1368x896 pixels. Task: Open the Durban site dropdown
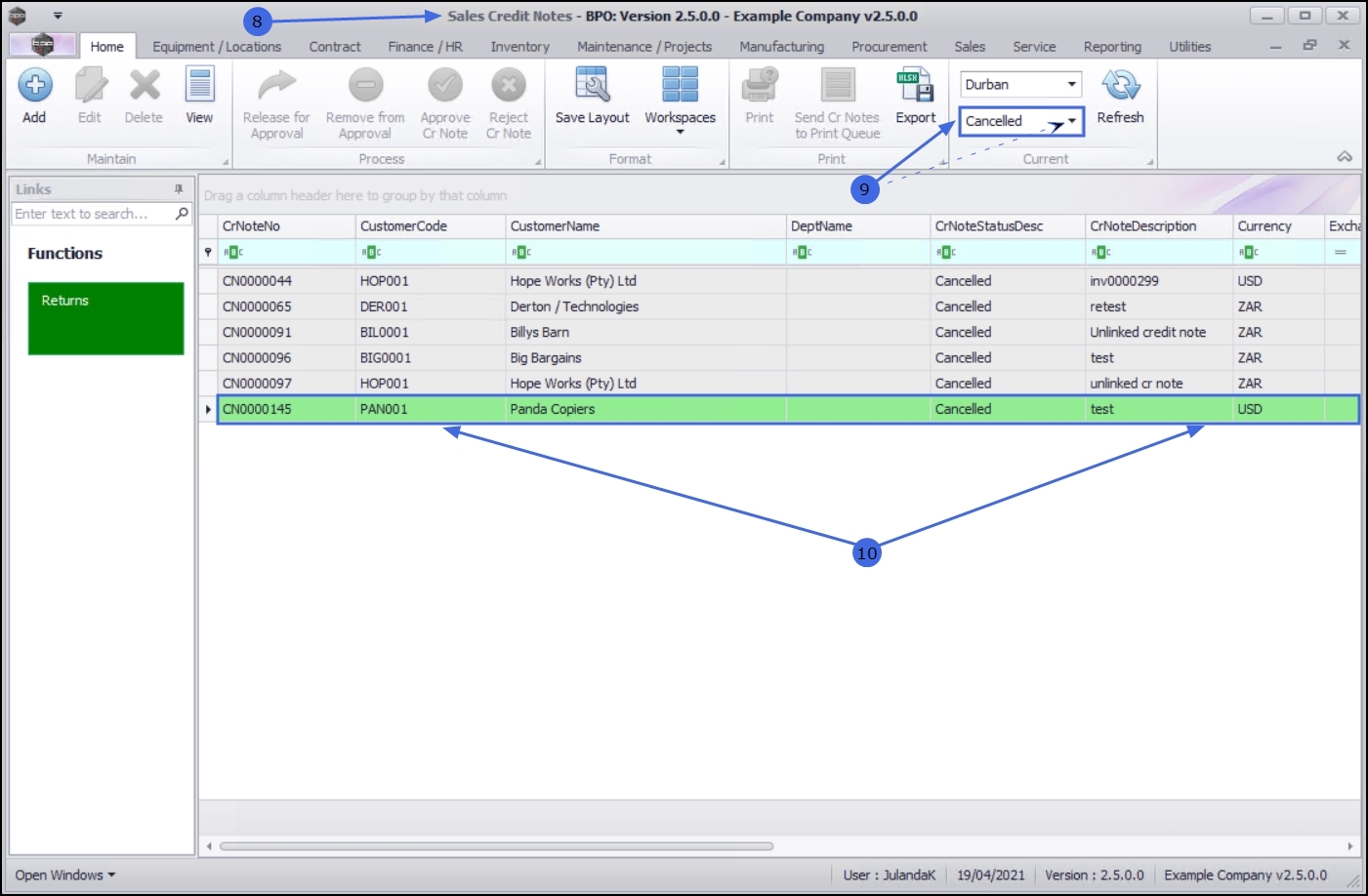coord(1071,85)
